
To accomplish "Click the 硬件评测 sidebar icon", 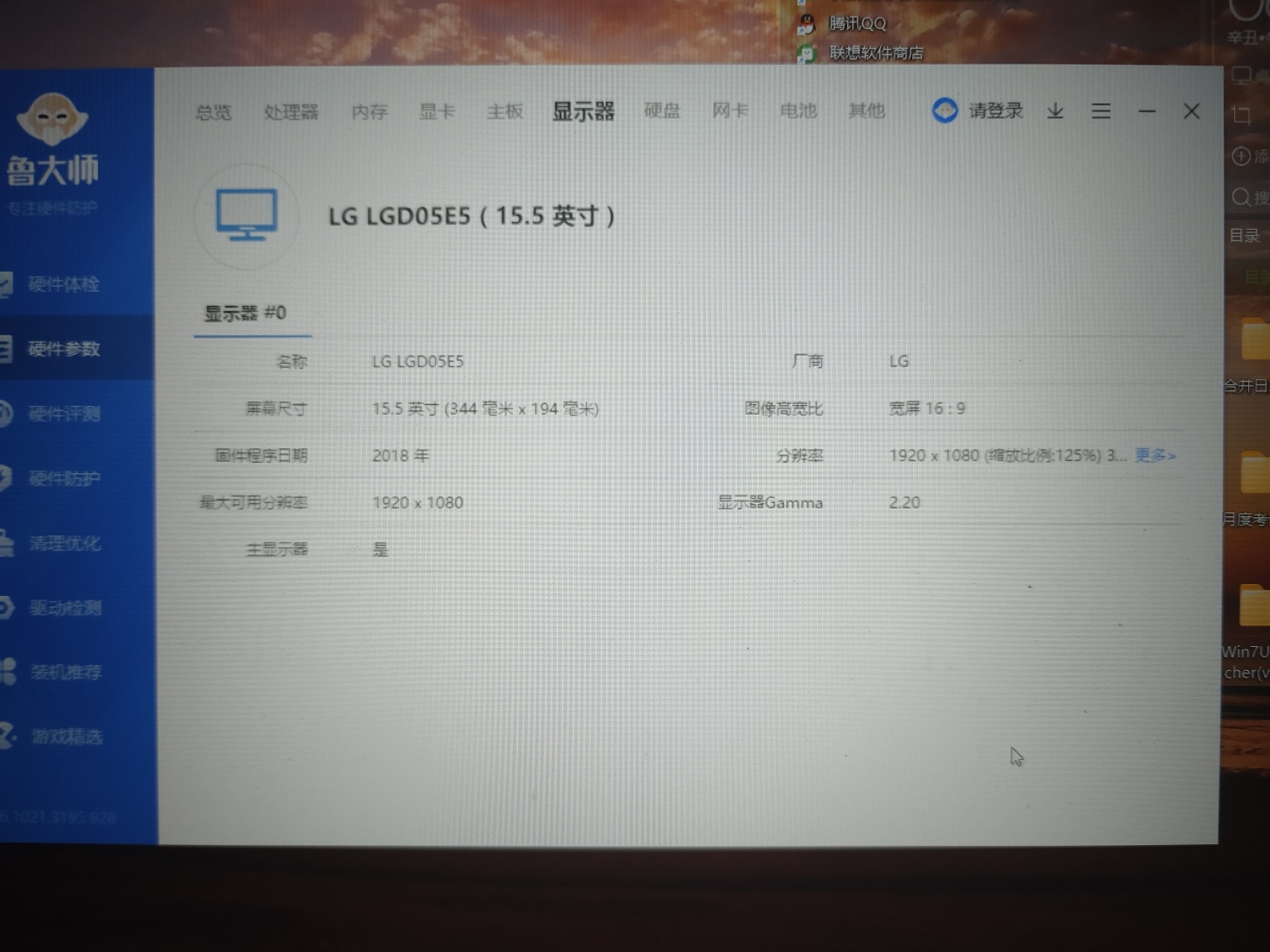I will coord(5,413).
